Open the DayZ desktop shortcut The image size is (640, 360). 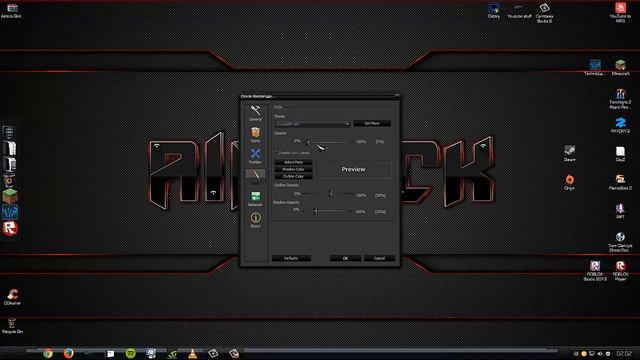click(620, 153)
